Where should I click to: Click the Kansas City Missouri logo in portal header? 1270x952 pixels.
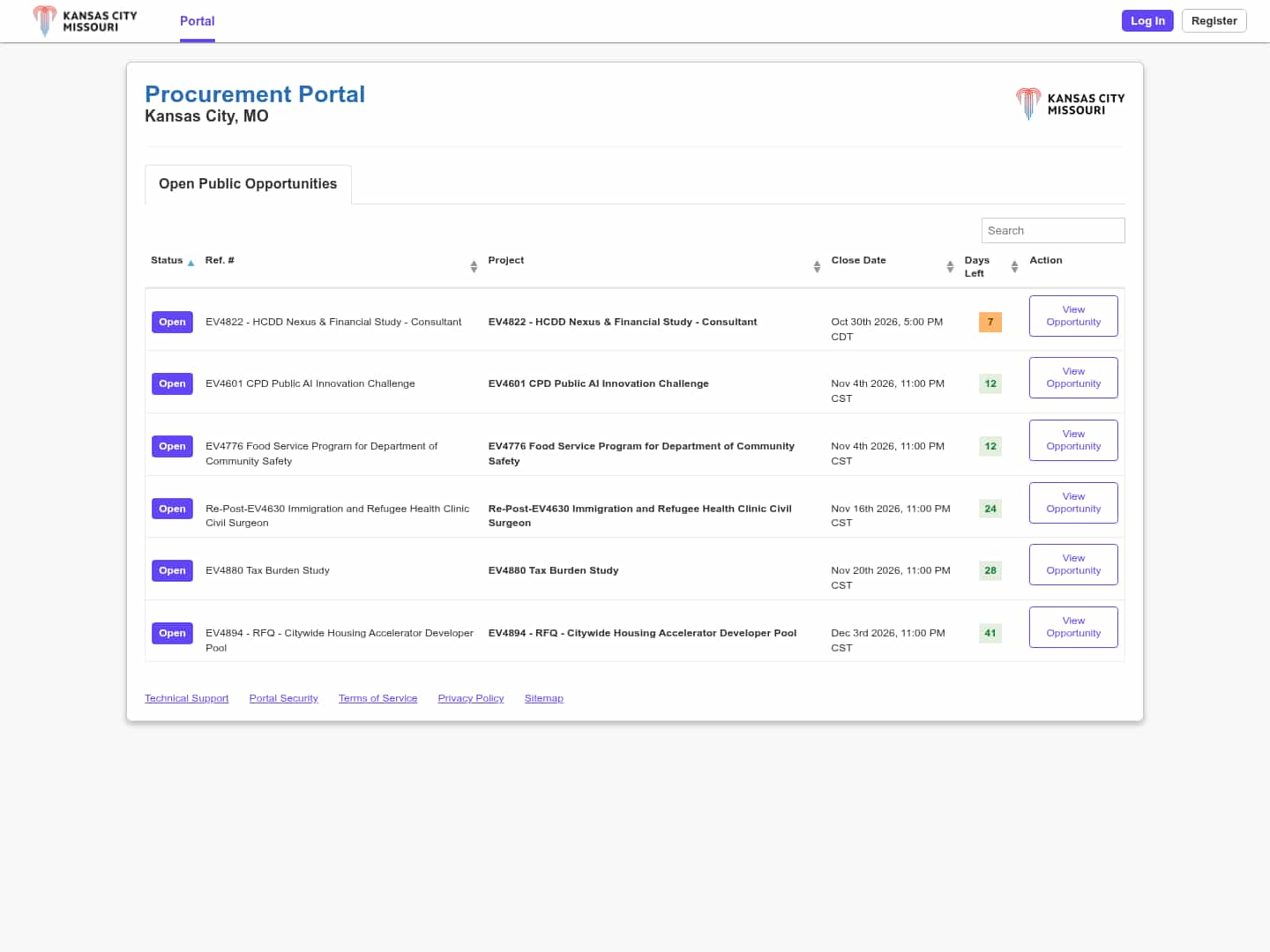coord(1070,104)
